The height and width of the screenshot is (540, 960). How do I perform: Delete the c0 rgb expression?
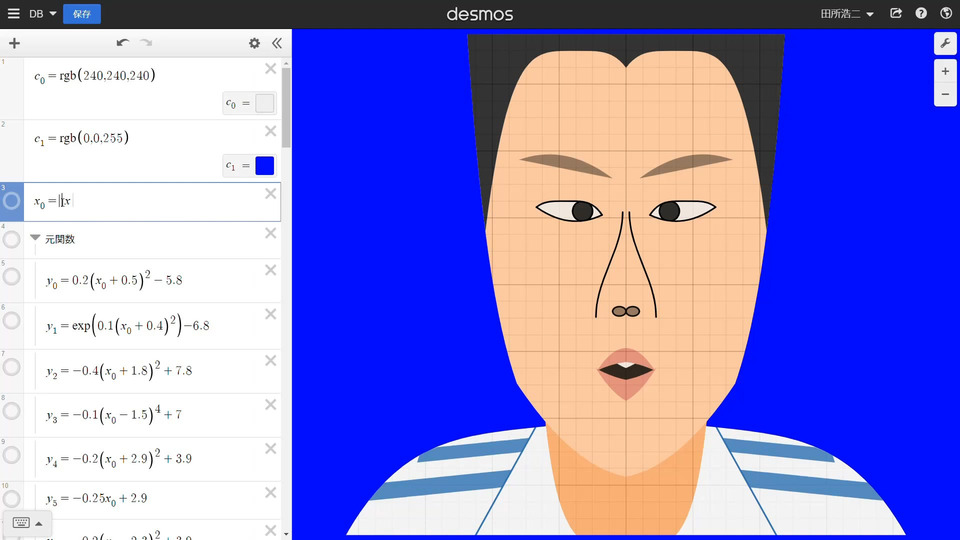click(270, 68)
